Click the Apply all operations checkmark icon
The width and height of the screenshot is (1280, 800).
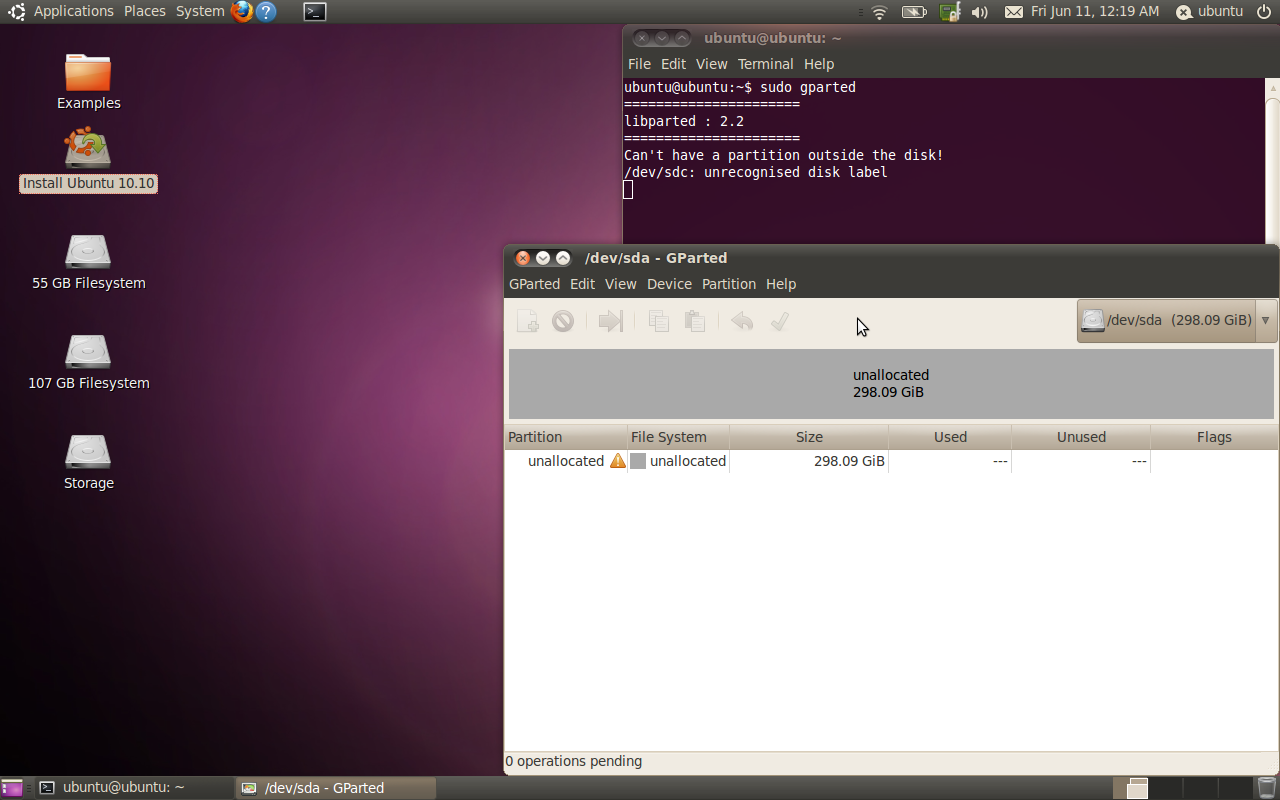point(780,321)
